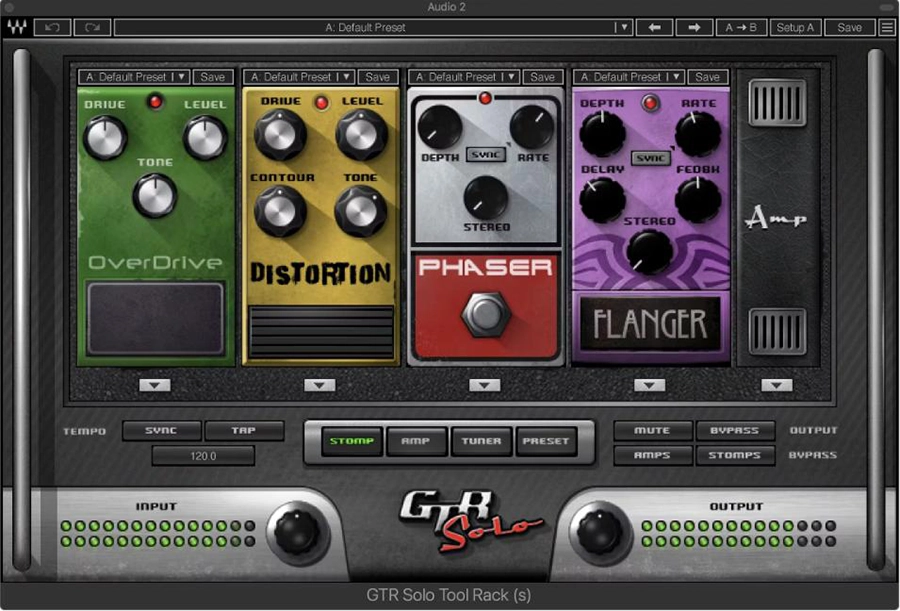This screenshot has width=900, height=611.
Task: Click the Distortion Level knob
Action: click(x=361, y=135)
